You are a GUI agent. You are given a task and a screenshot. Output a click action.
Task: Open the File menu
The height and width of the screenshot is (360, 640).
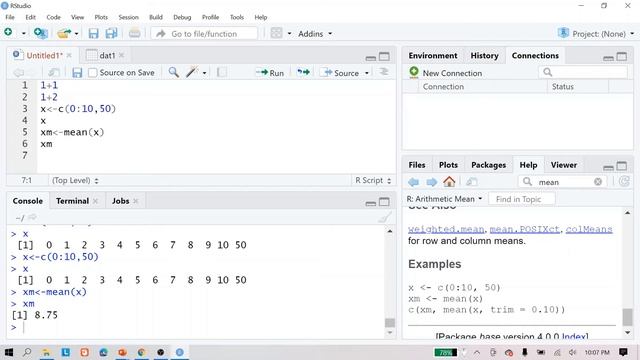click(x=10, y=17)
